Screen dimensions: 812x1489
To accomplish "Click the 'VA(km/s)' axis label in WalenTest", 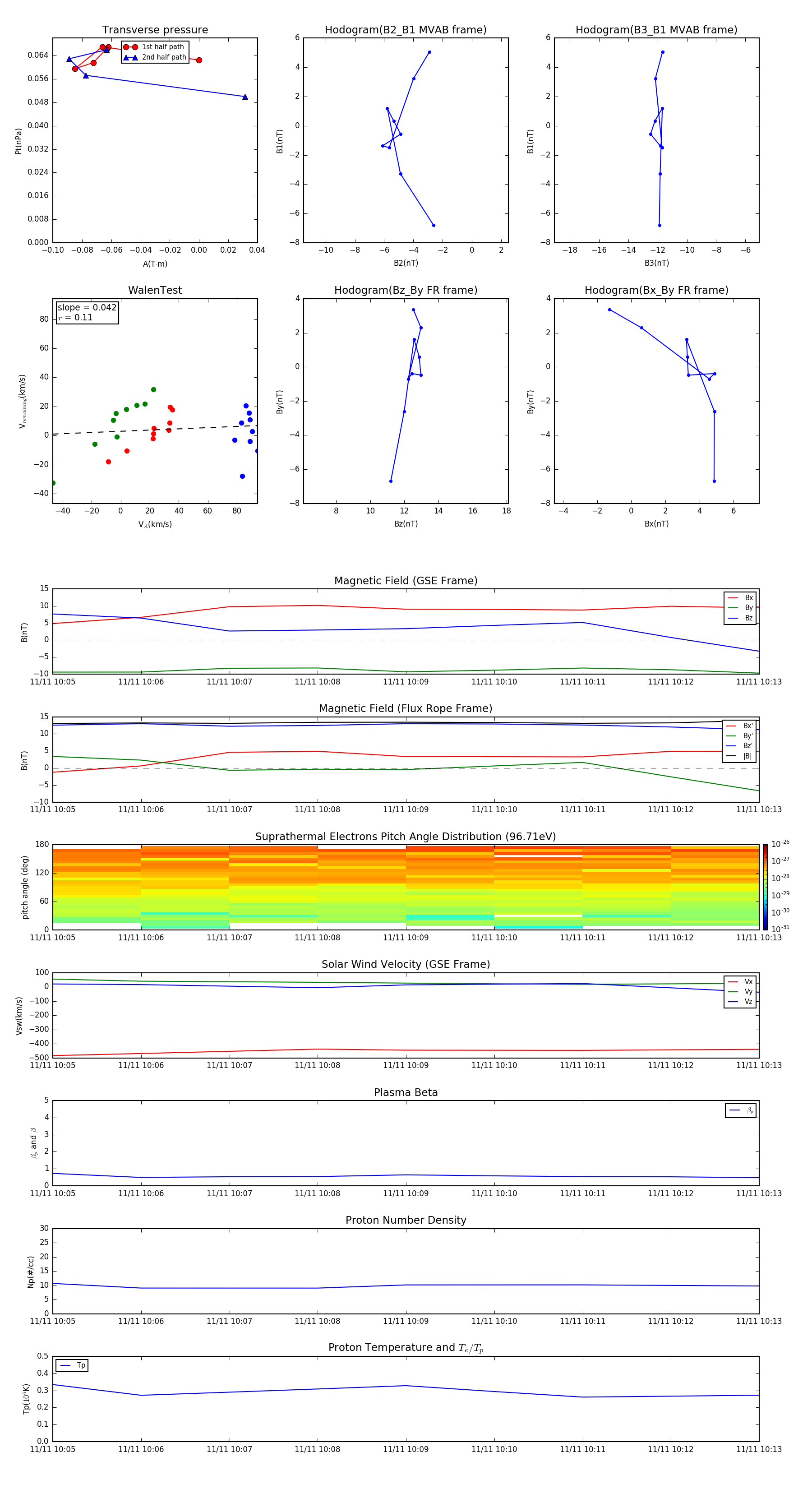I will [155, 524].
